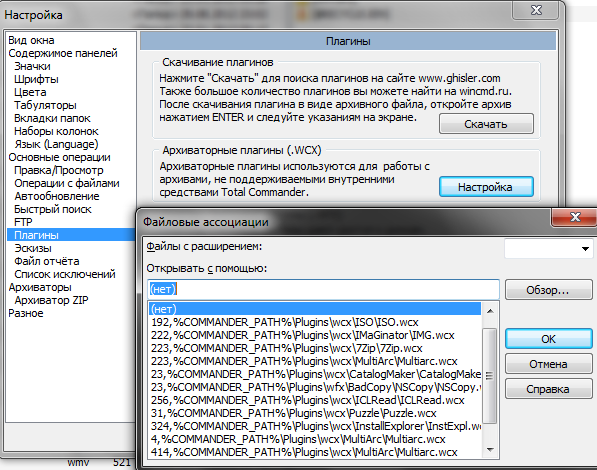This screenshot has height=470, width=597.
Task: Click the plugin list scroll up arrow
Action: [490, 311]
